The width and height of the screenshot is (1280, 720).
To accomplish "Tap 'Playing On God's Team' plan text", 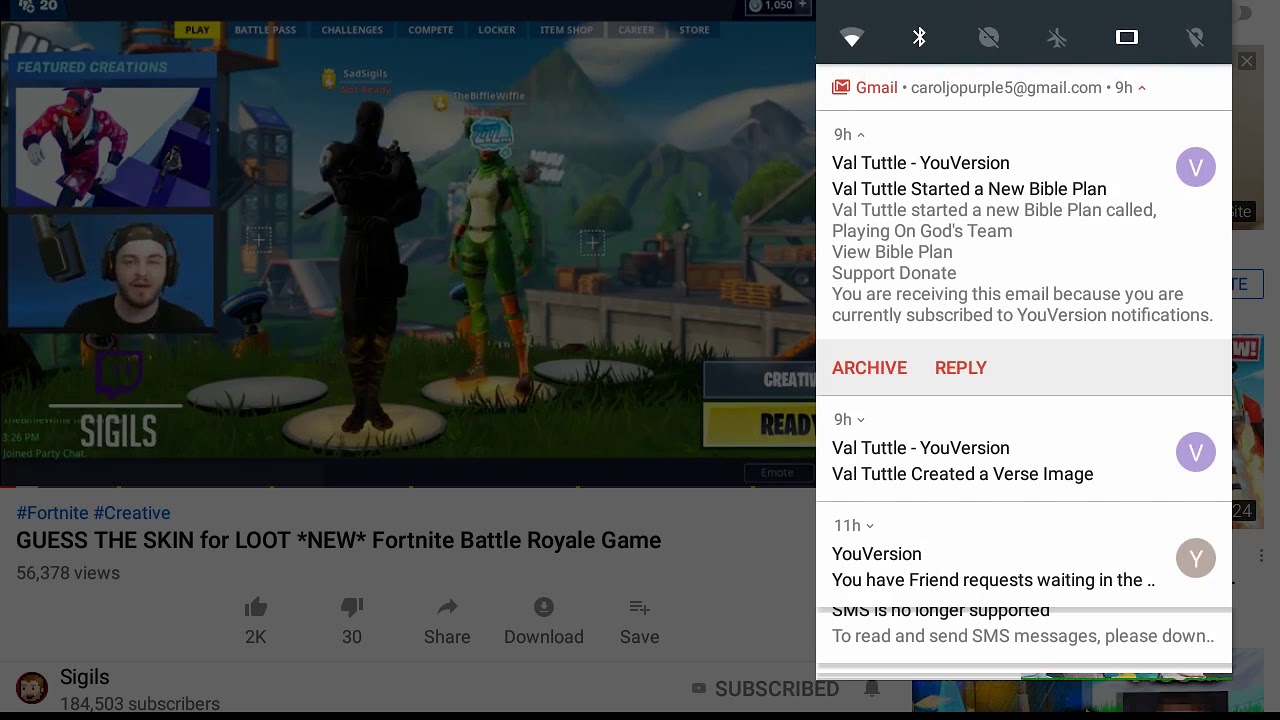I will click(922, 231).
